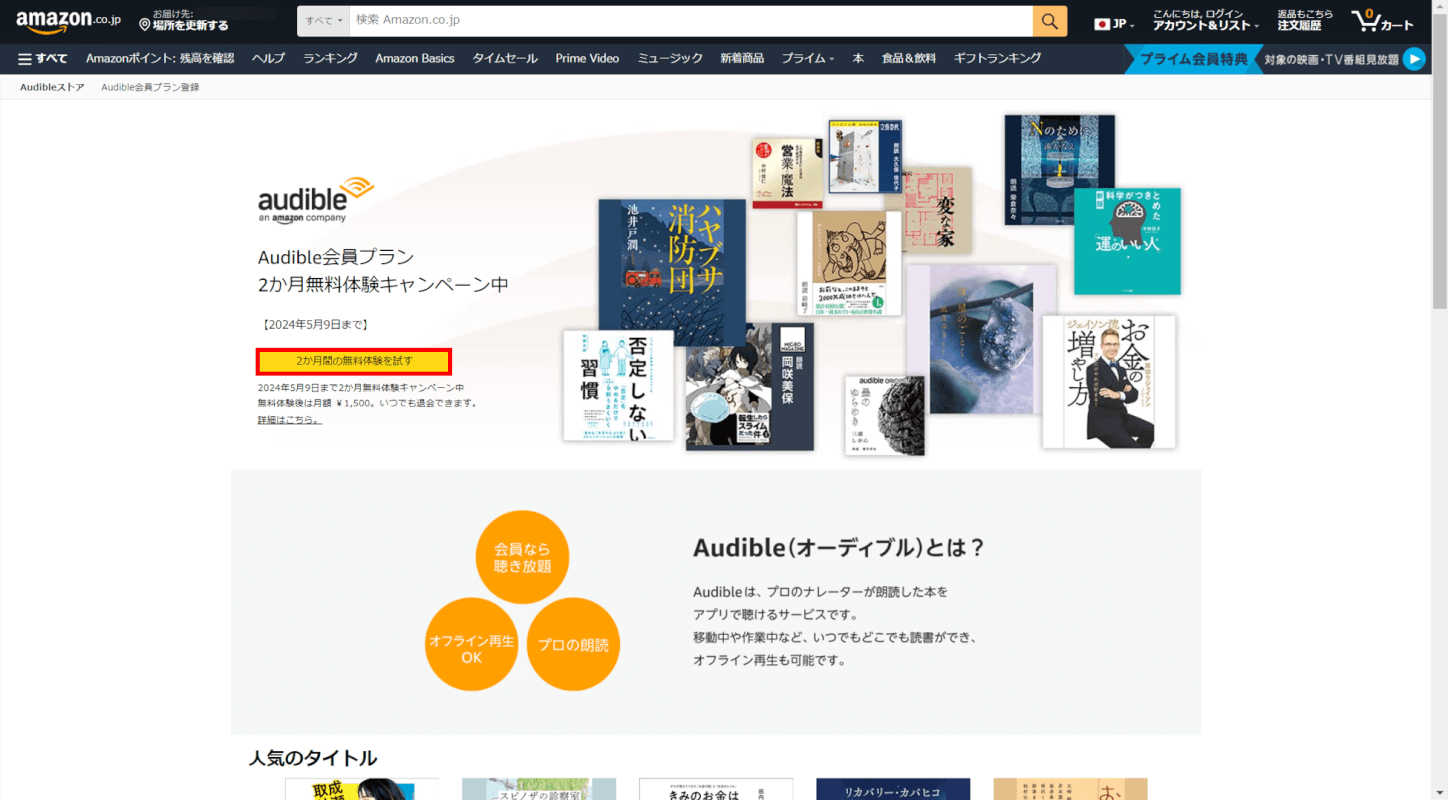Screen dimensions: 1448x800
Task: Click the search magnifier button
Action: (x=1049, y=21)
